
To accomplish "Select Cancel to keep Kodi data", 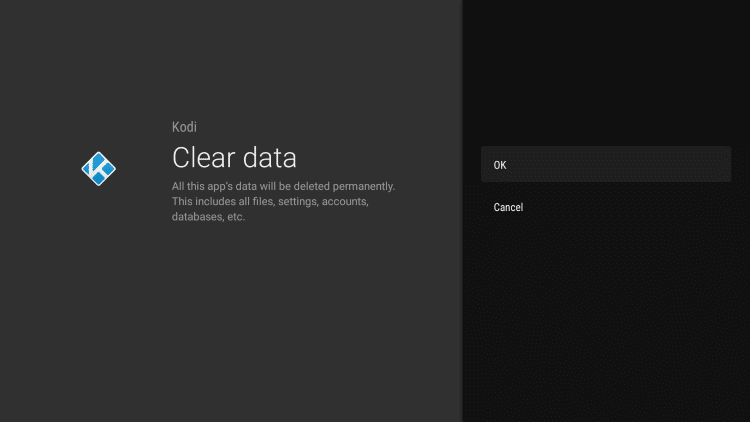I will click(x=606, y=207).
